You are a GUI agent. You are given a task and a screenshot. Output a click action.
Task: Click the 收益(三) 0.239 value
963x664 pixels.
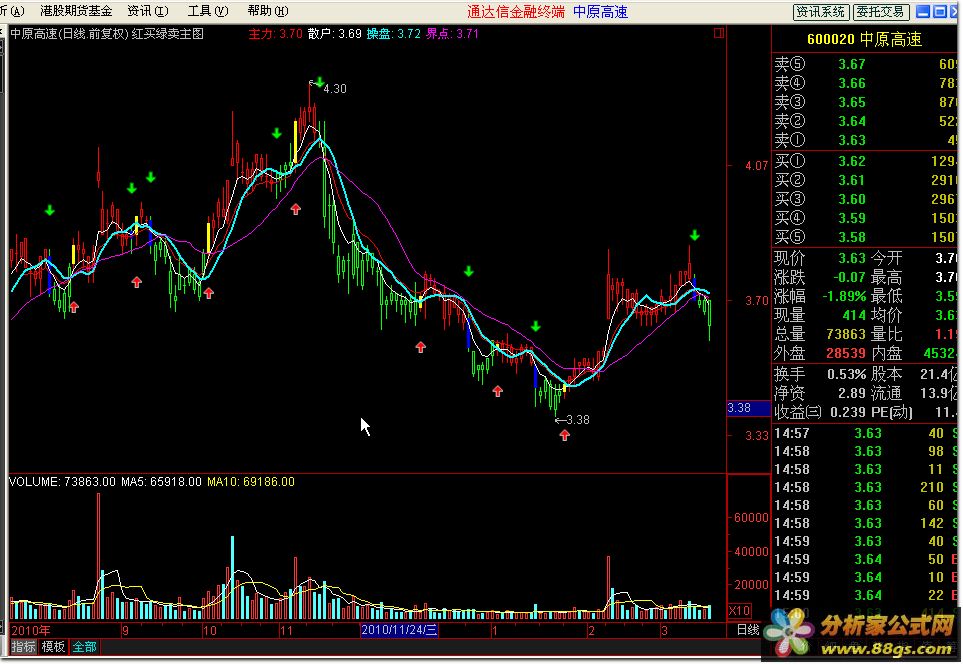click(x=848, y=412)
